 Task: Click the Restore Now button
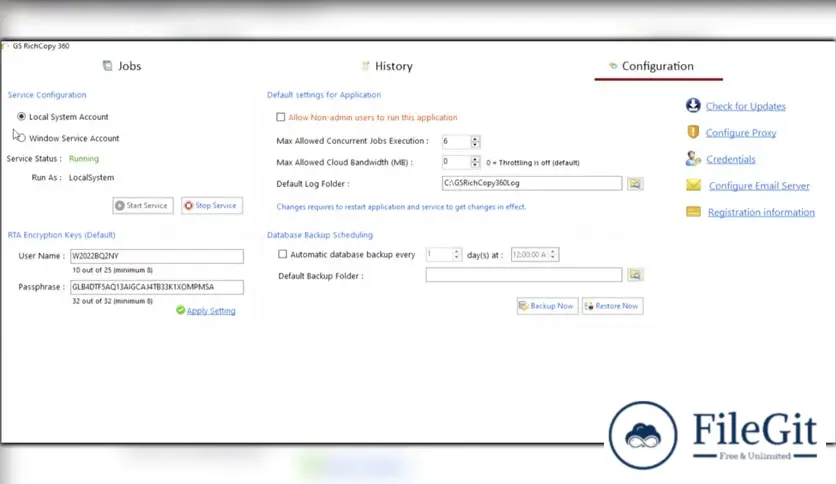612,306
